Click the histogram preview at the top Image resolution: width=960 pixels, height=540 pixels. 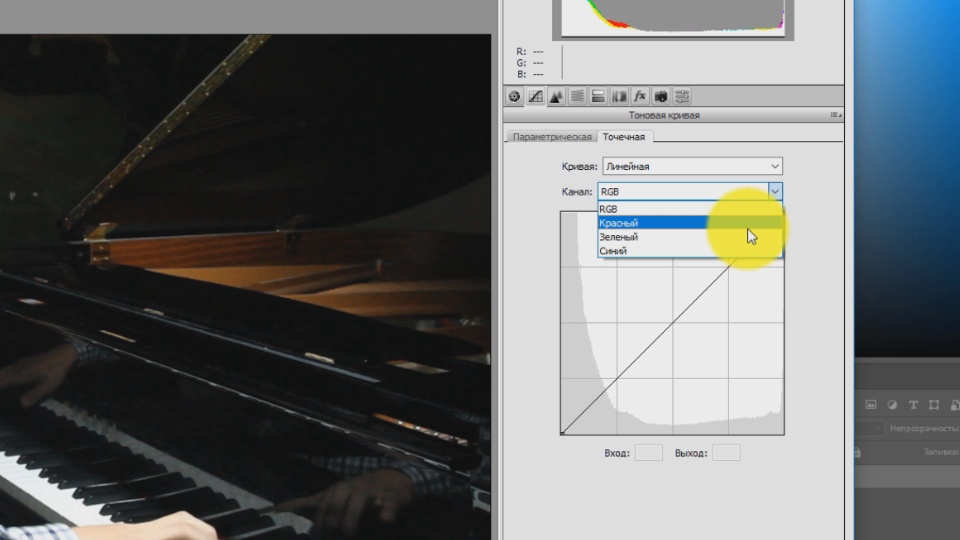pos(673,18)
